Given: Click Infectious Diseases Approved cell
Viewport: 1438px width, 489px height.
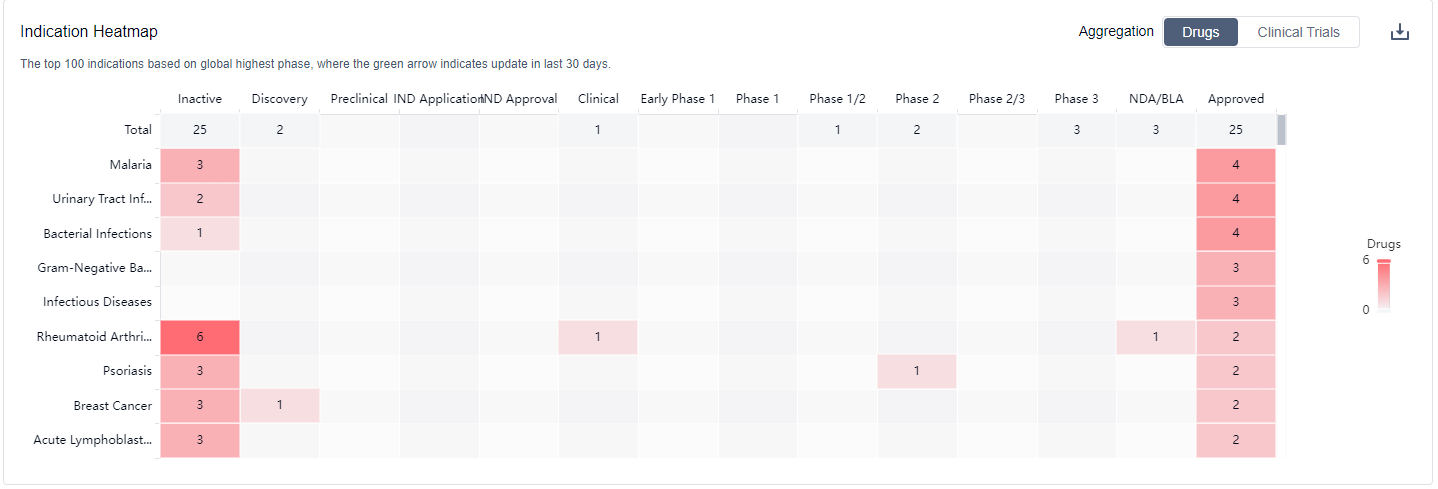Looking at the screenshot, I should pyautogui.click(x=1236, y=302).
